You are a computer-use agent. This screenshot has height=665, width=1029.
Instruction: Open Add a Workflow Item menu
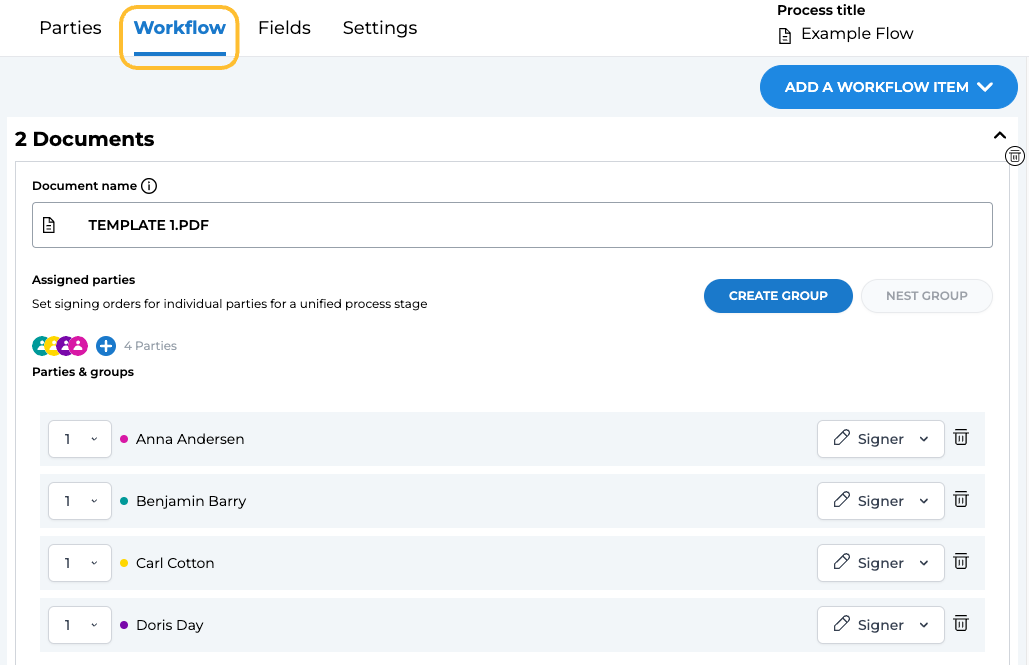889,87
